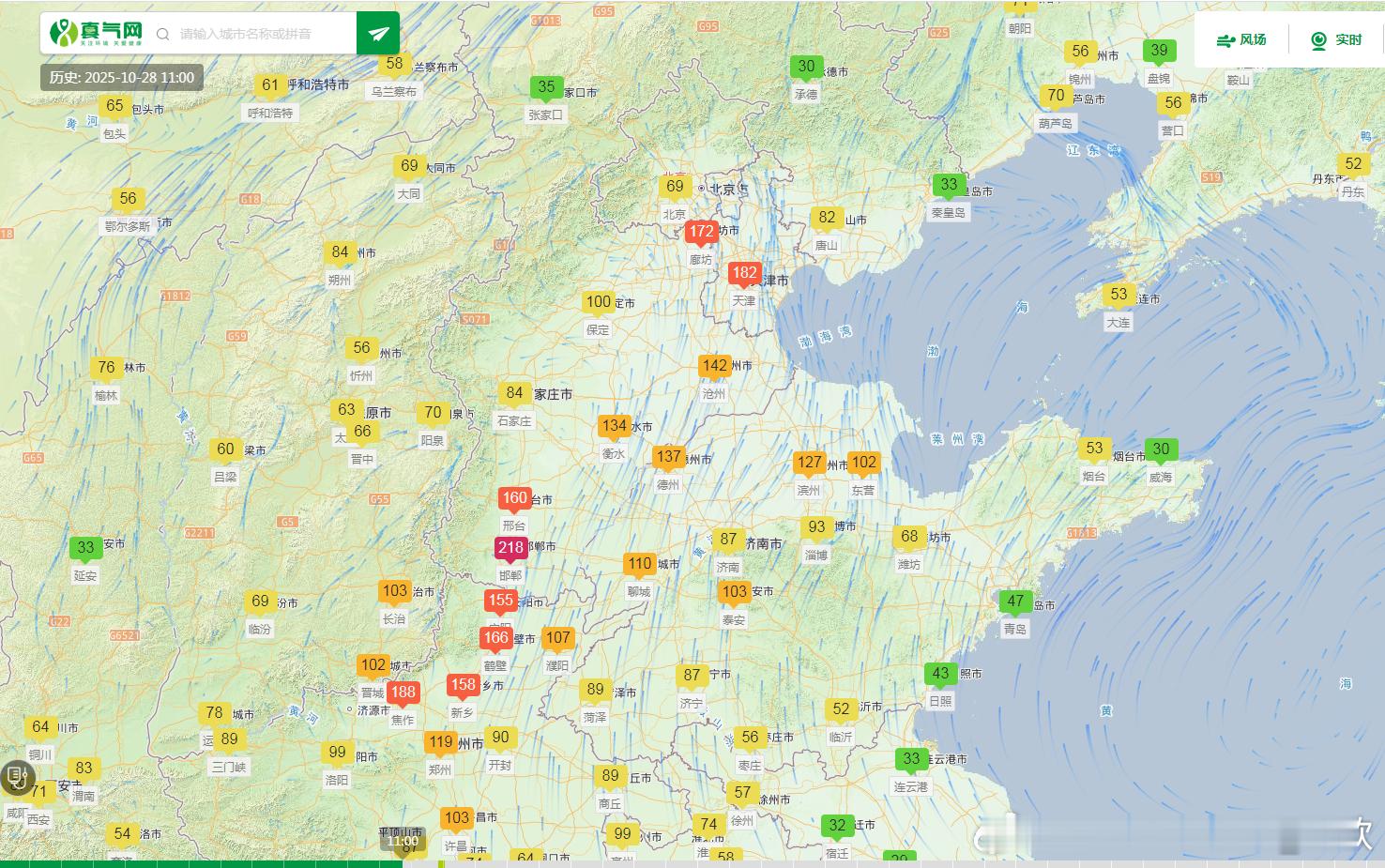This screenshot has width=1385, height=868.
Task: Click the 济宁 city label
Action: point(691,702)
